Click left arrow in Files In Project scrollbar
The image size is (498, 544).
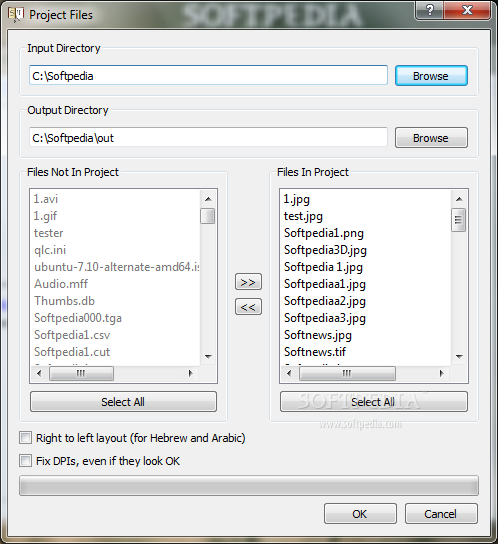tap(289, 374)
